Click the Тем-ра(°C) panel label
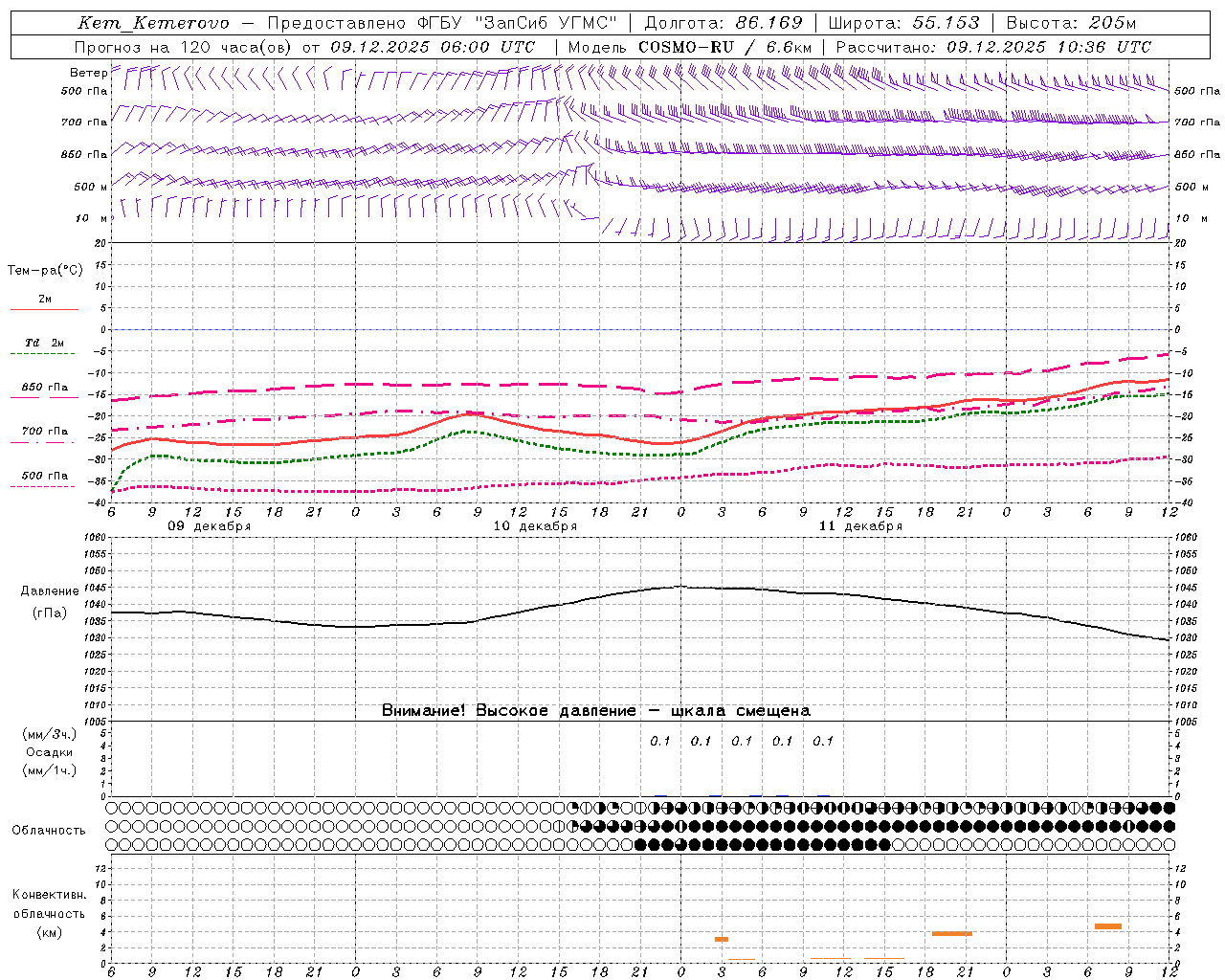1225x980 pixels. 45,271
